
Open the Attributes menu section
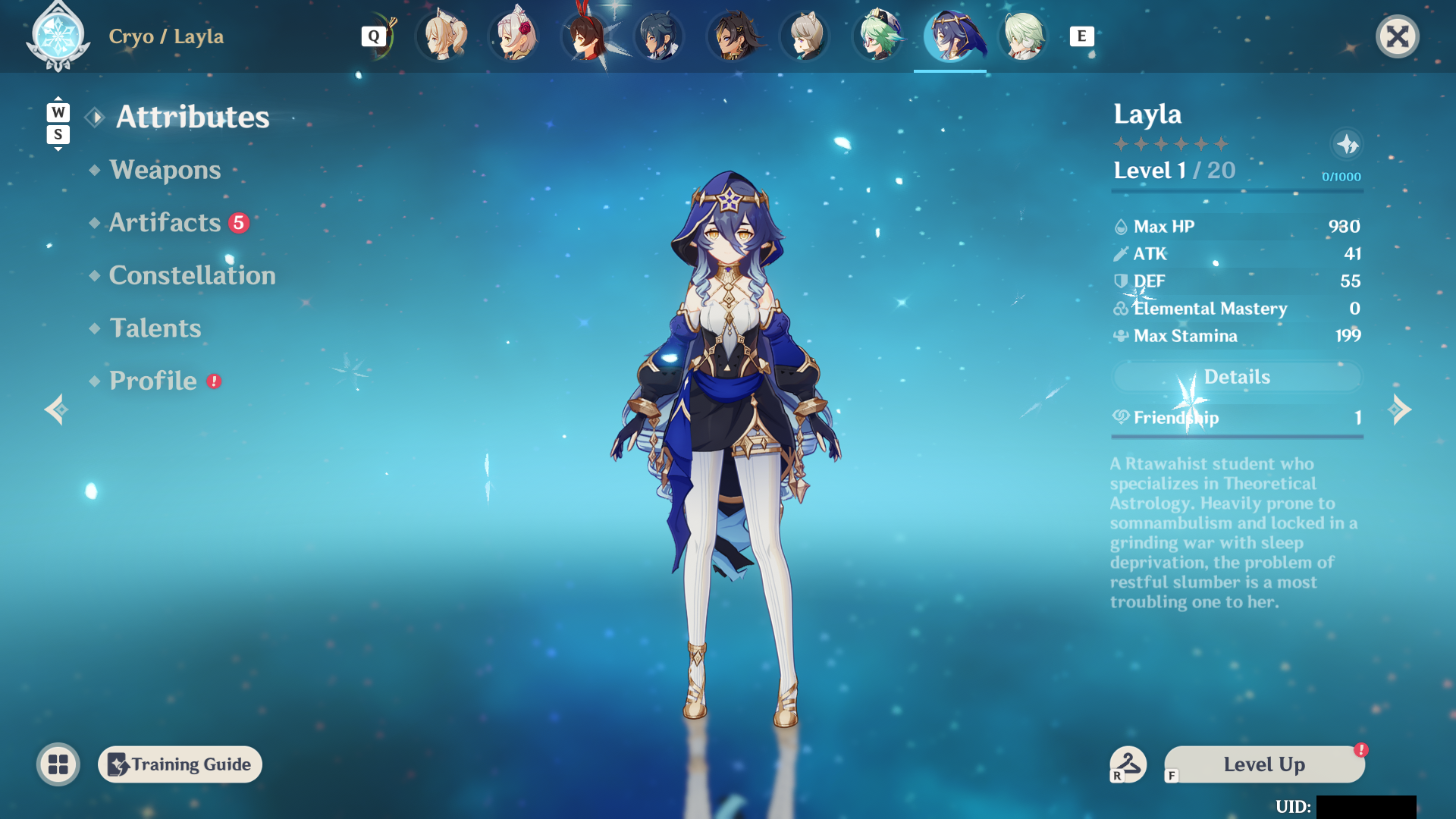[x=193, y=117]
